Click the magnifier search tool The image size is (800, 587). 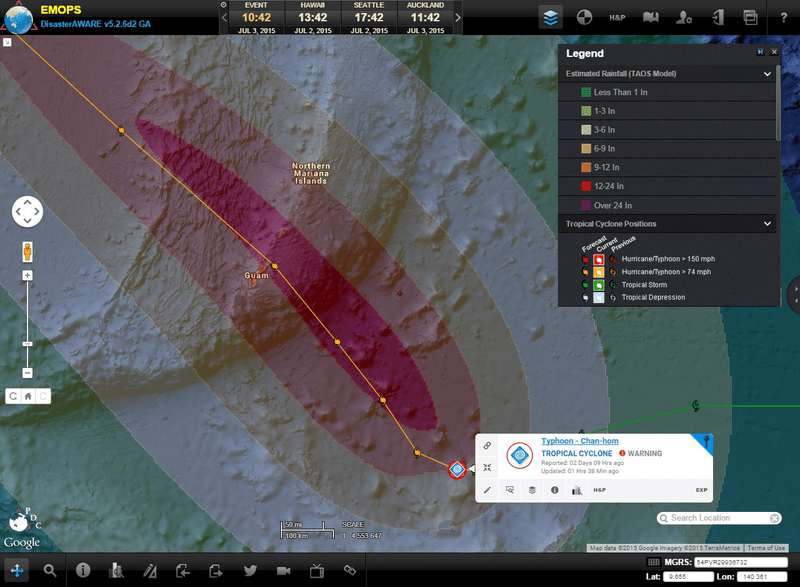(49, 570)
